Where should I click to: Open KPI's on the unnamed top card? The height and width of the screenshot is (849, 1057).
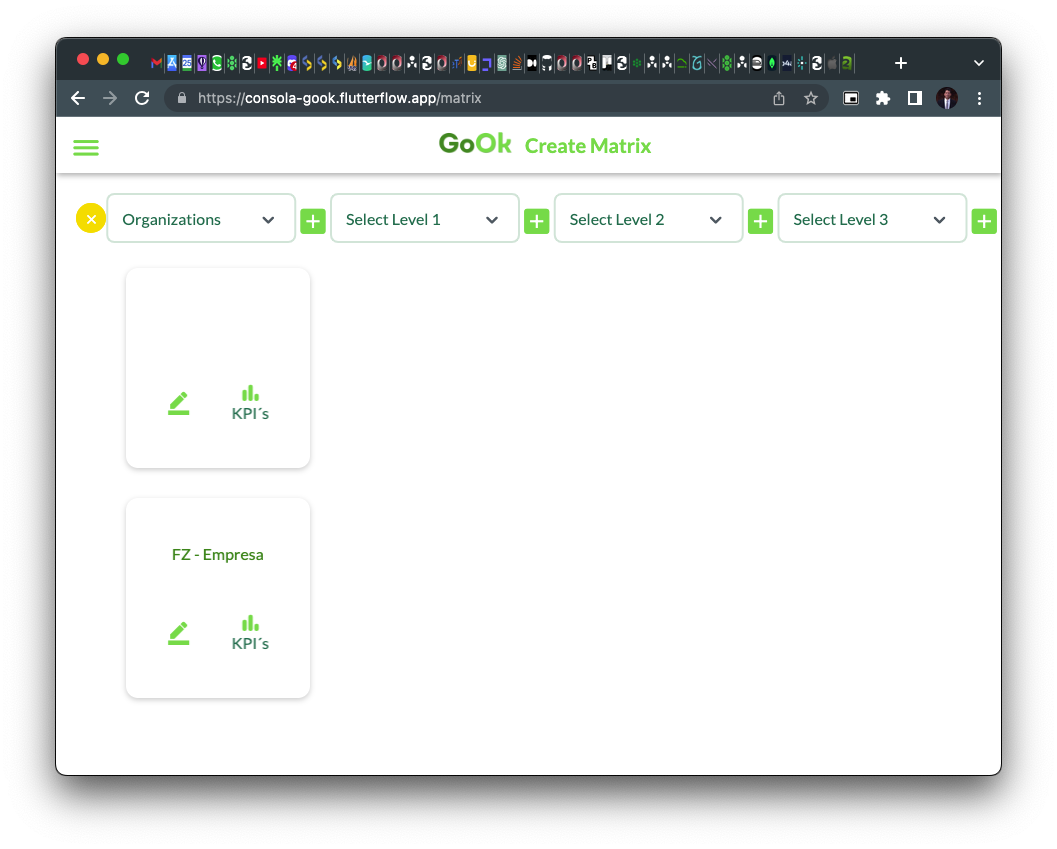tap(250, 403)
